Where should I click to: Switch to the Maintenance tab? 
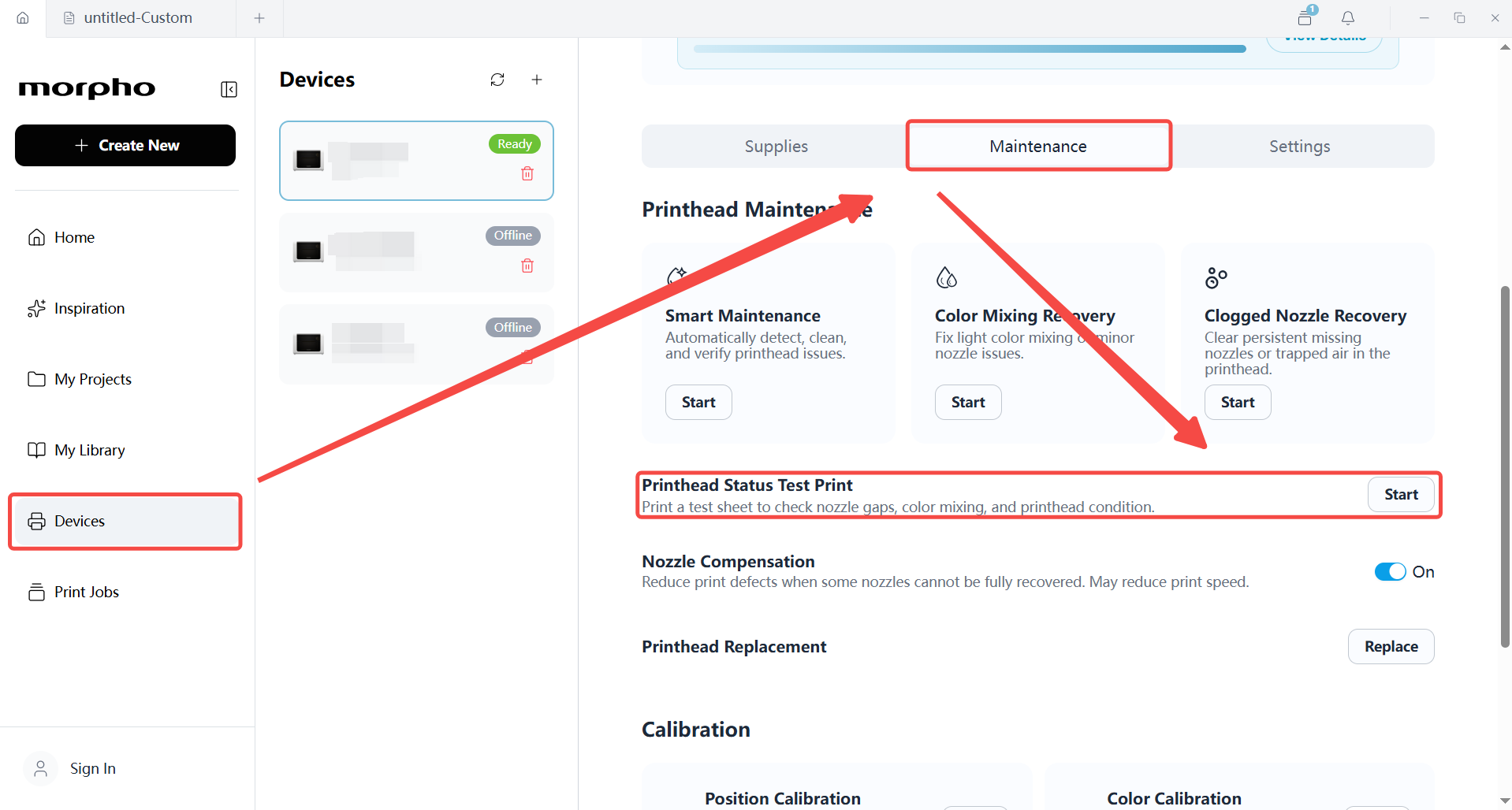click(1038, 146)
